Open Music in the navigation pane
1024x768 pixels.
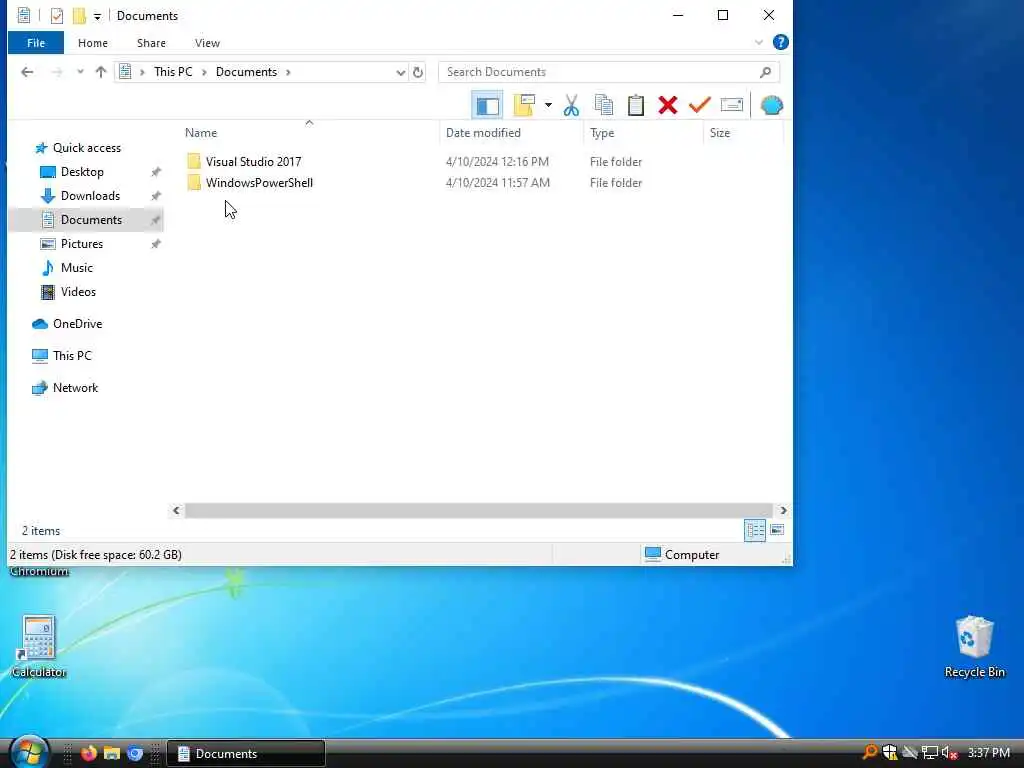coord(76,268)
